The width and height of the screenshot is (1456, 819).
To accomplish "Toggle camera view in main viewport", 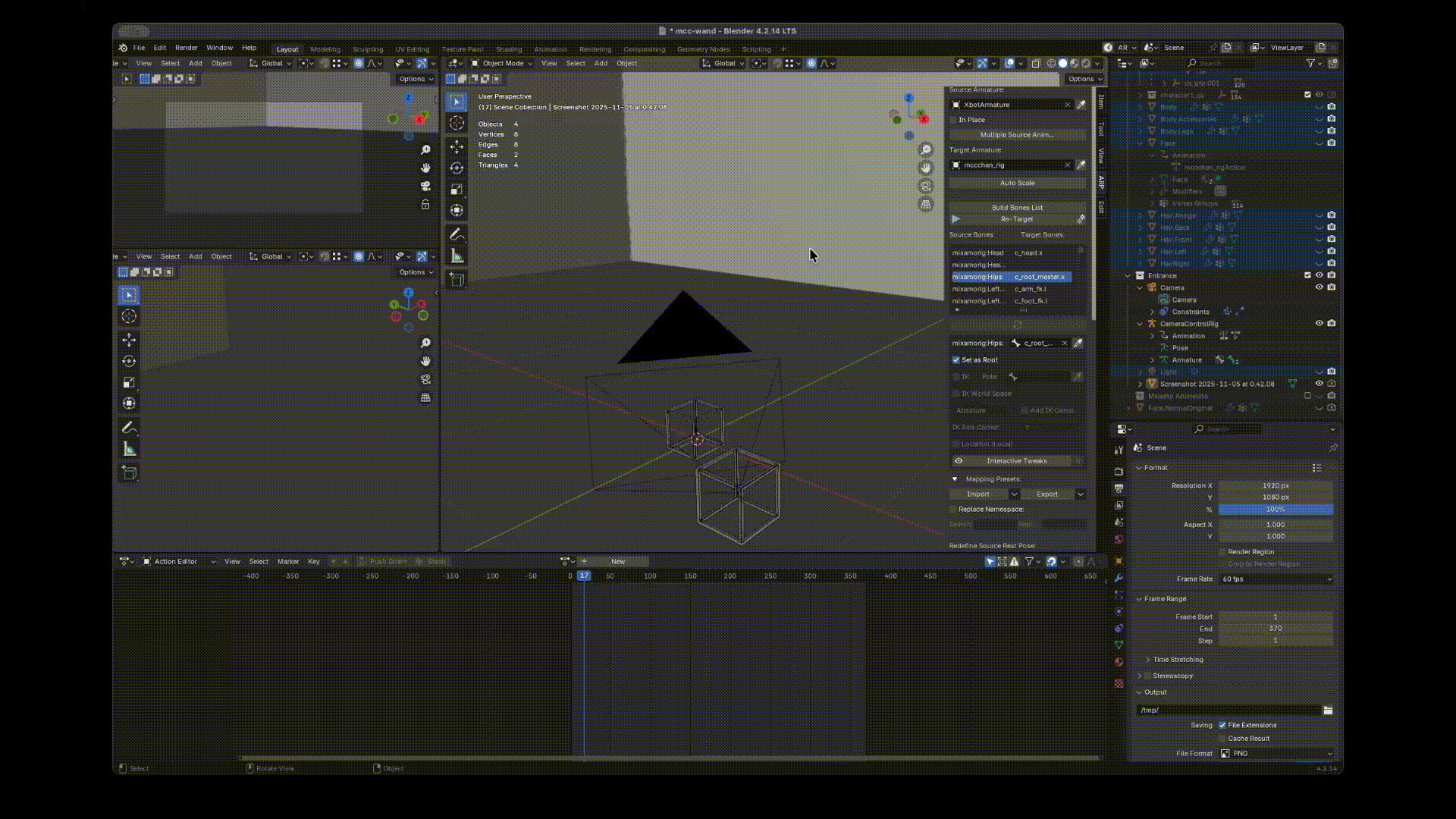I will [925, 186].
